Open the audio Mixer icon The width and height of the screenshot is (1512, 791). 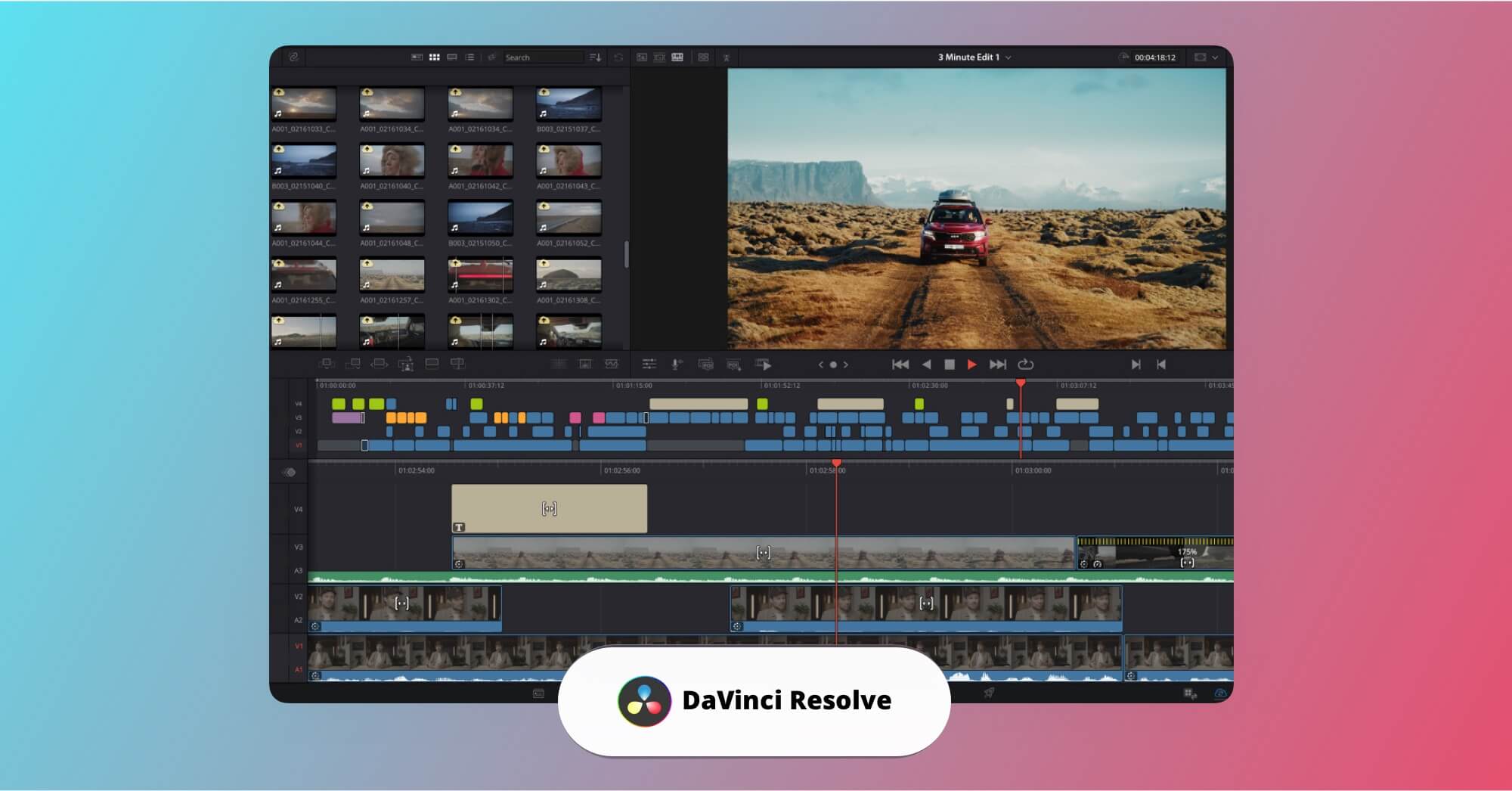click(650, 365)
